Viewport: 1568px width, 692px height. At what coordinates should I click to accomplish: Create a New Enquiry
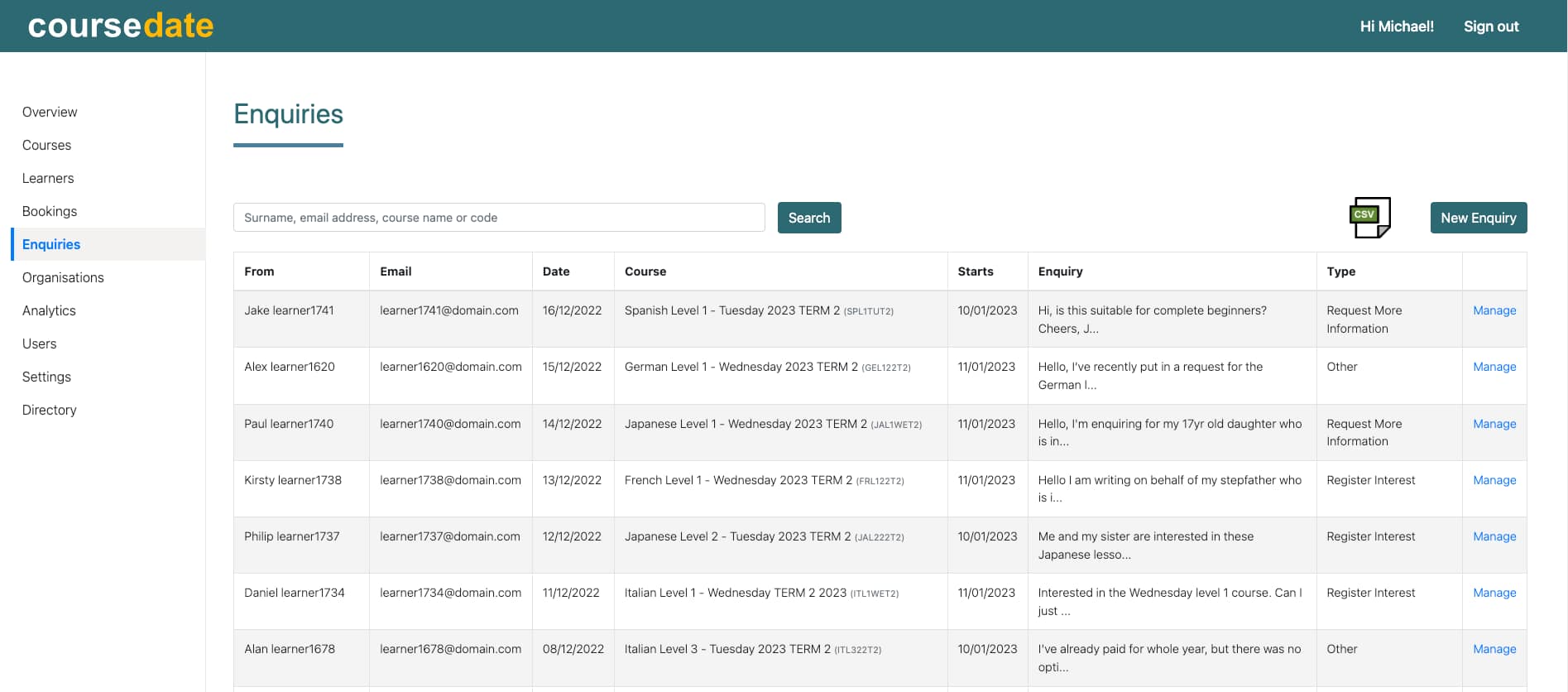pyautogui.click(x=1478, y=218)
